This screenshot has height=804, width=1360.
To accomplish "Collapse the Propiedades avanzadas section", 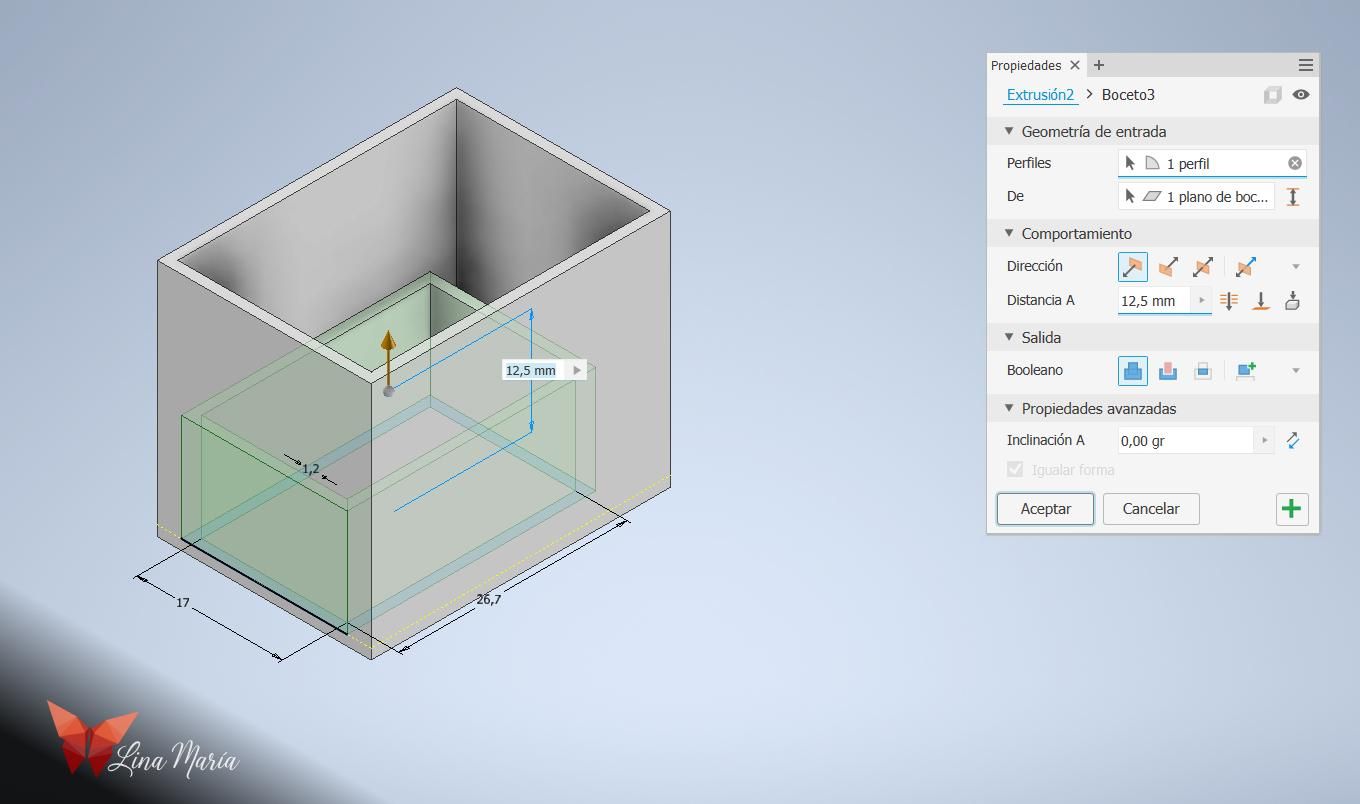I will coord(1009,408).
